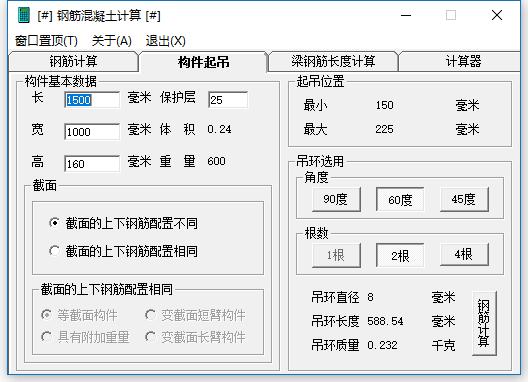This screenshot has width=528, height=382.
Task: Select the 构件起吊 tab
Action: [x=203, y=62]
